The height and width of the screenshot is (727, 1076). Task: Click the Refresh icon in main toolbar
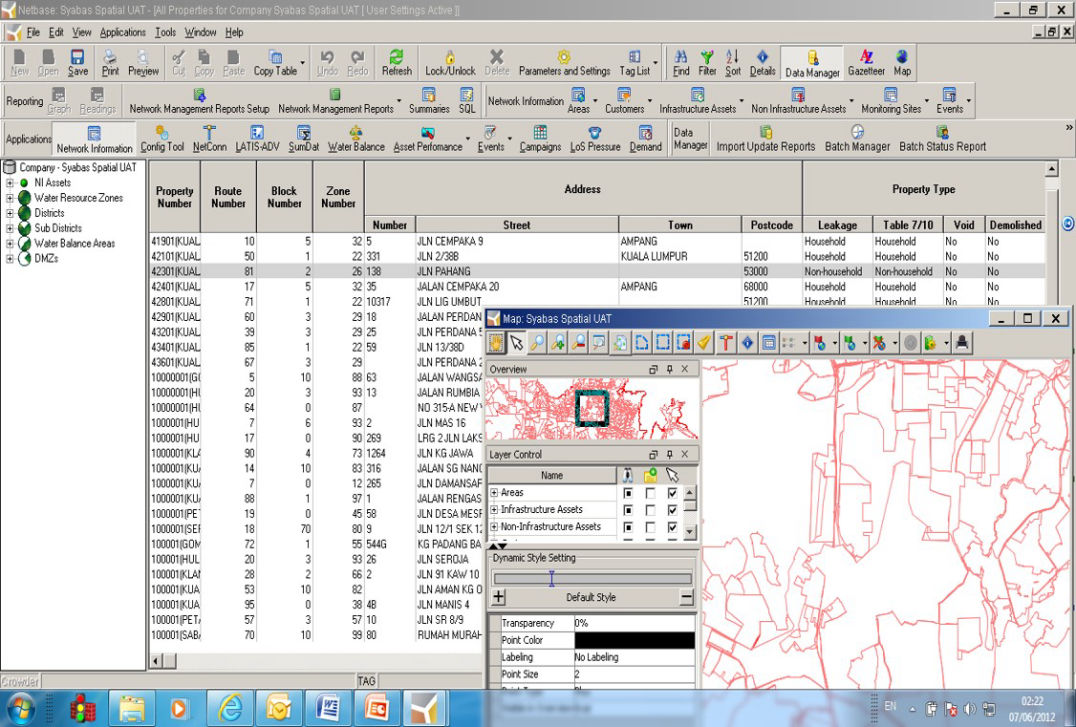[397, 62]
